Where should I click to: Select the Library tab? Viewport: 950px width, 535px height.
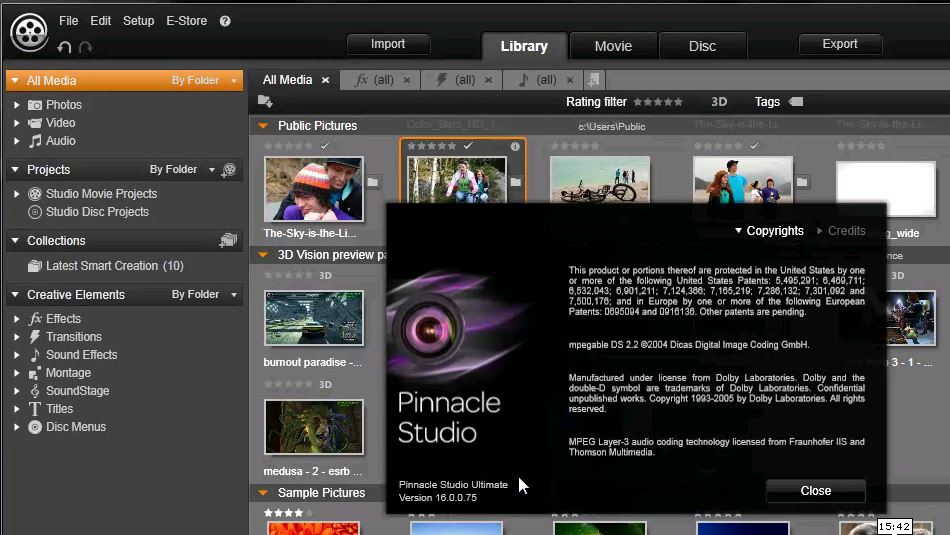524,46
